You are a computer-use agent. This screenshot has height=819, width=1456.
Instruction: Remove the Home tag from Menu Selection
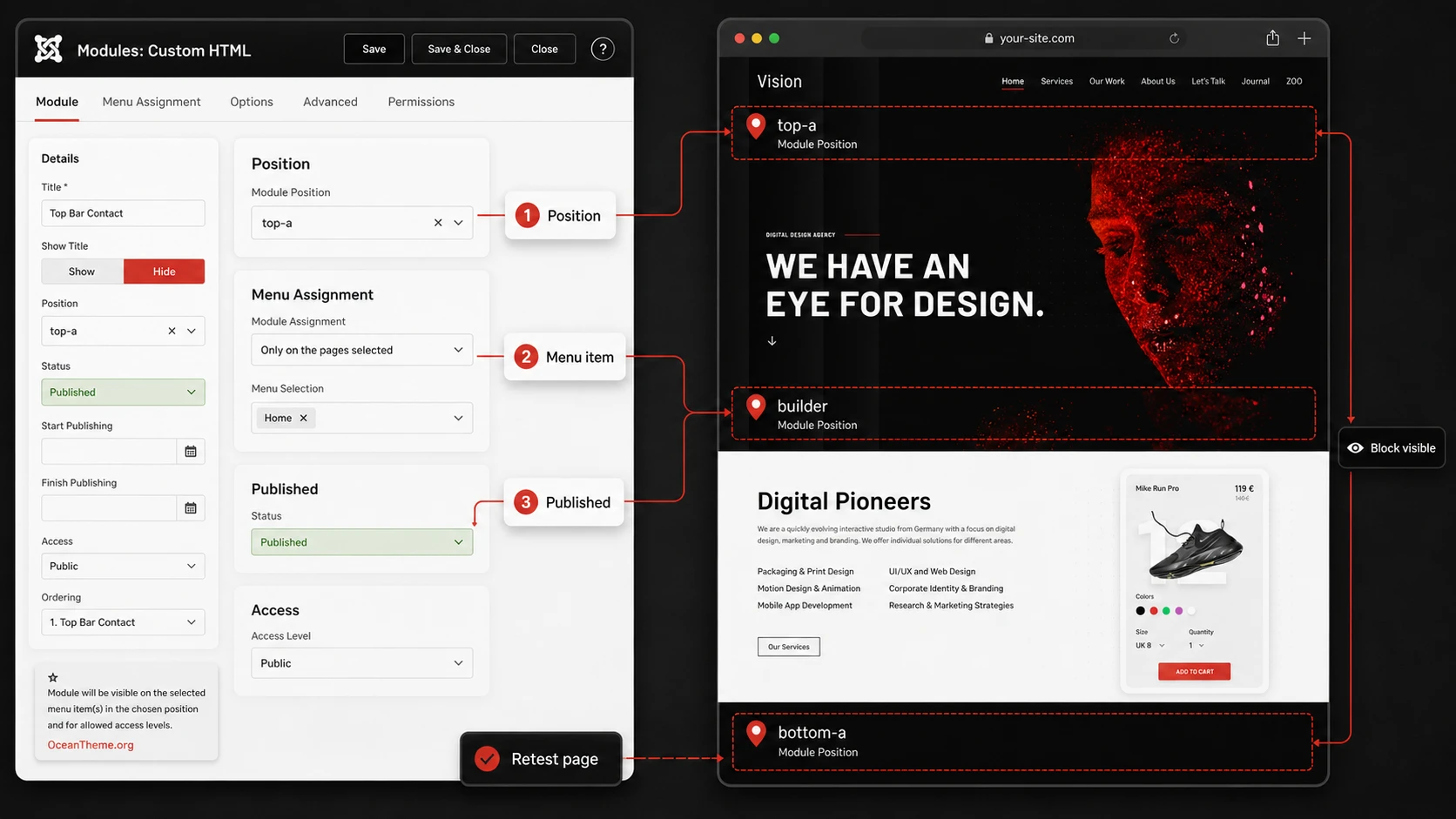click(303, 418)
